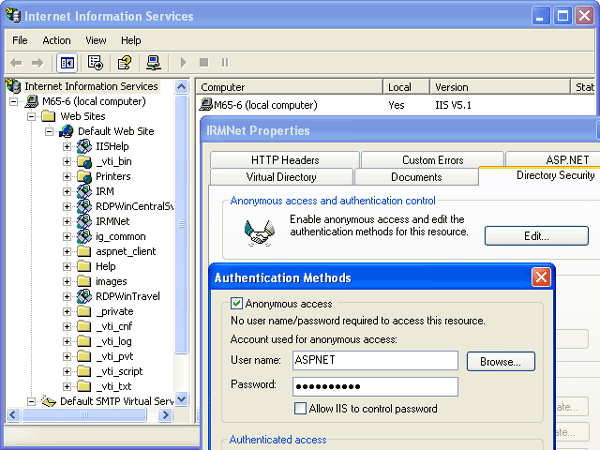
Task: Select the RDPWinTravel application icon
Action: click(84, 296)
